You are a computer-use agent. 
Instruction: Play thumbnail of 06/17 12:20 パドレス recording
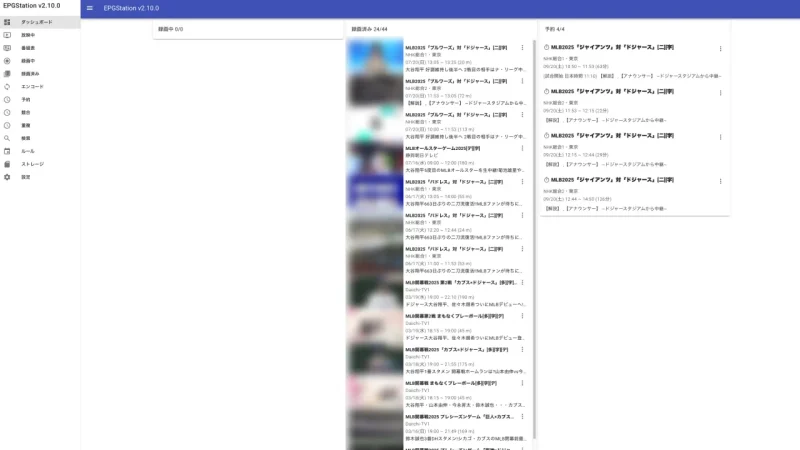(x=375, y=225)
